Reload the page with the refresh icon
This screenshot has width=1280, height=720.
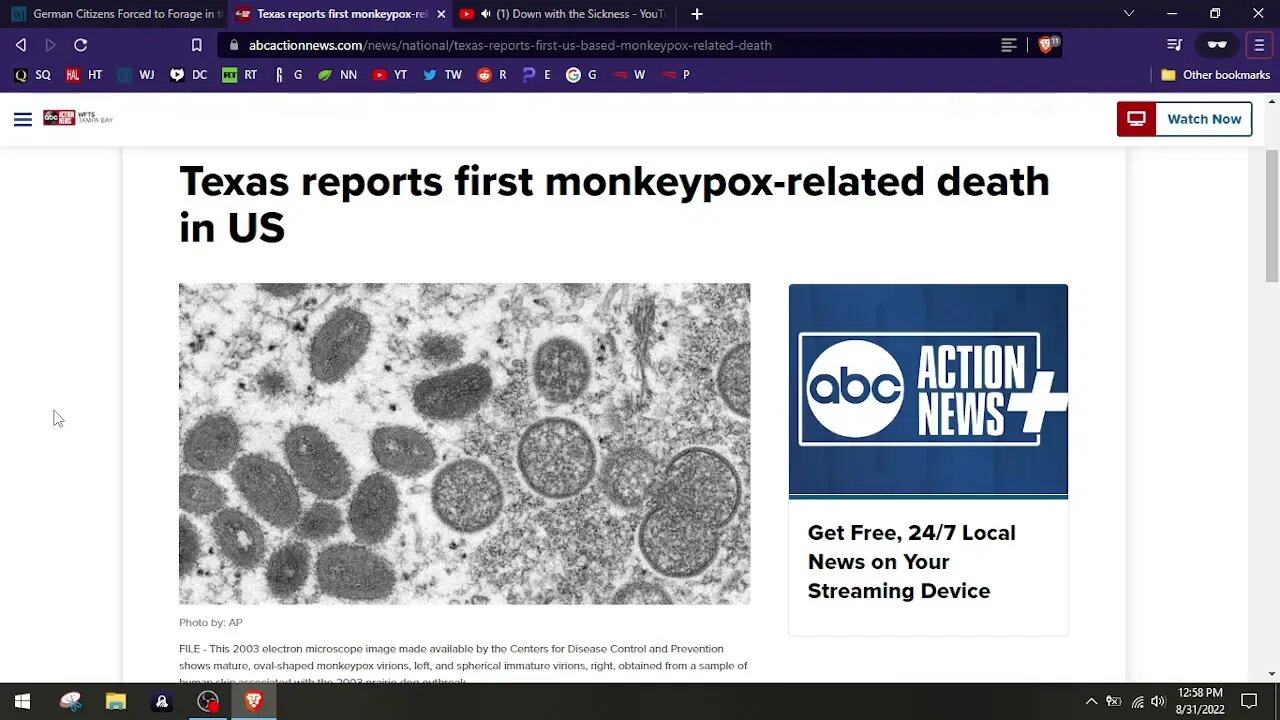(x=81, y=45)
